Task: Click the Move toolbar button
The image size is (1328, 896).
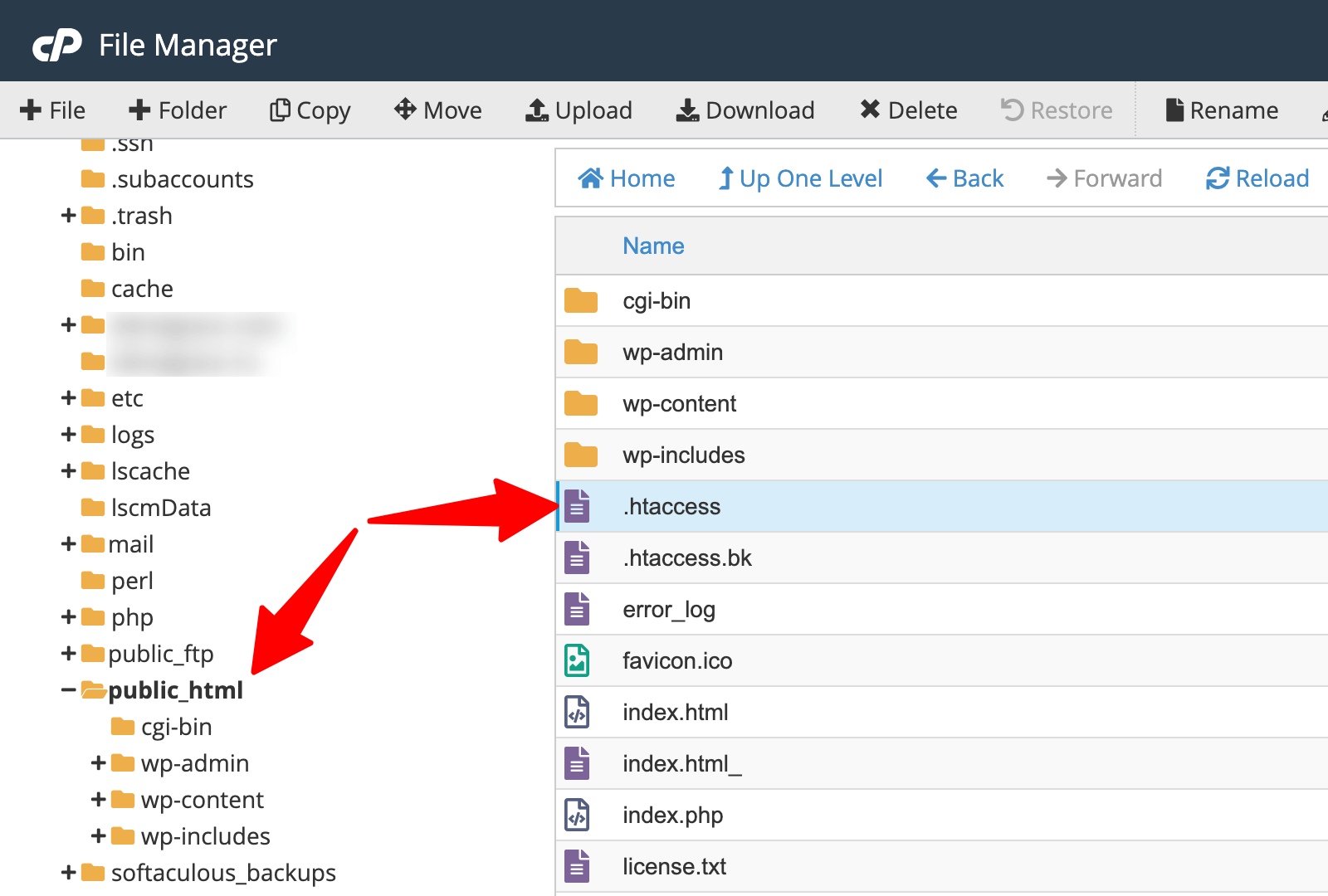Action: [x=438, y=110]
